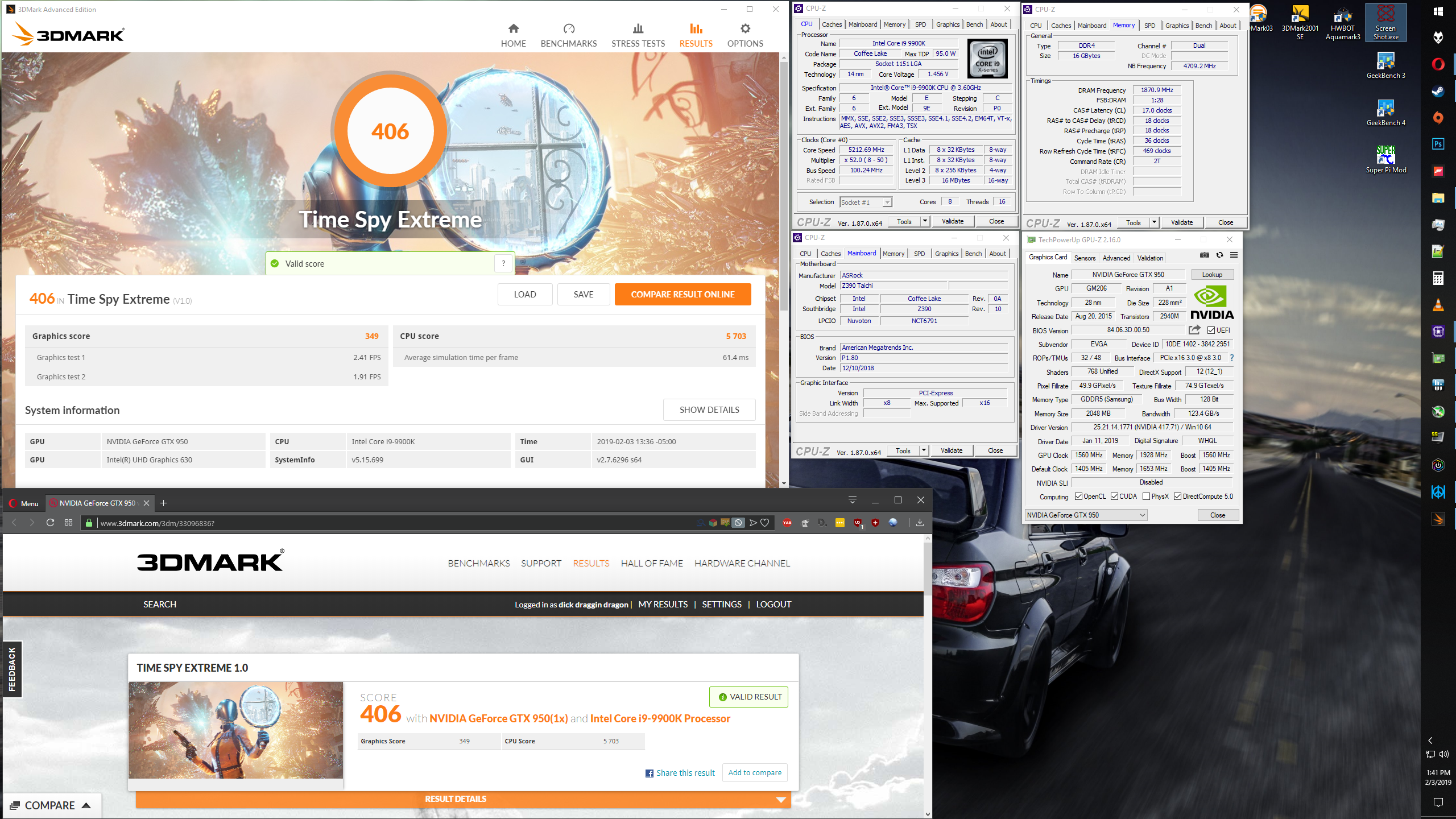Refresh GPU-Z readings
Viewport: 1456px width, 819px height.
click(x=1219, y=255)
